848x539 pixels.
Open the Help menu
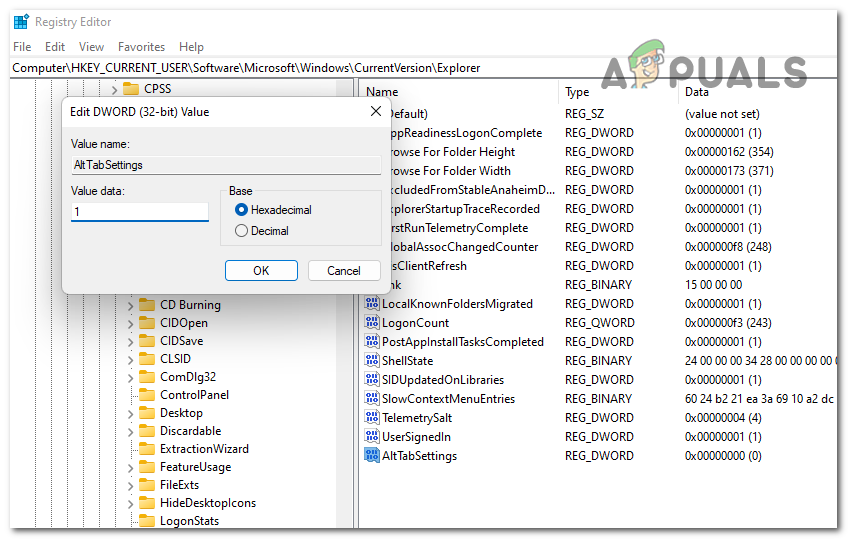tap(191, 47)
